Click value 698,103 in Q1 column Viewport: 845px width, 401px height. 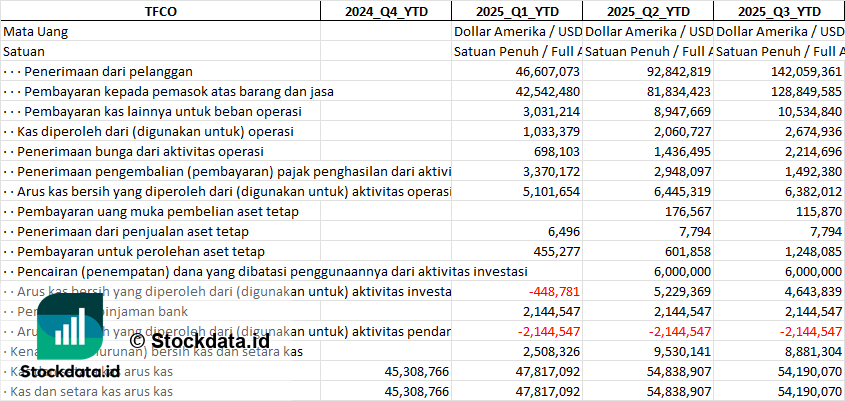(556, 151)
